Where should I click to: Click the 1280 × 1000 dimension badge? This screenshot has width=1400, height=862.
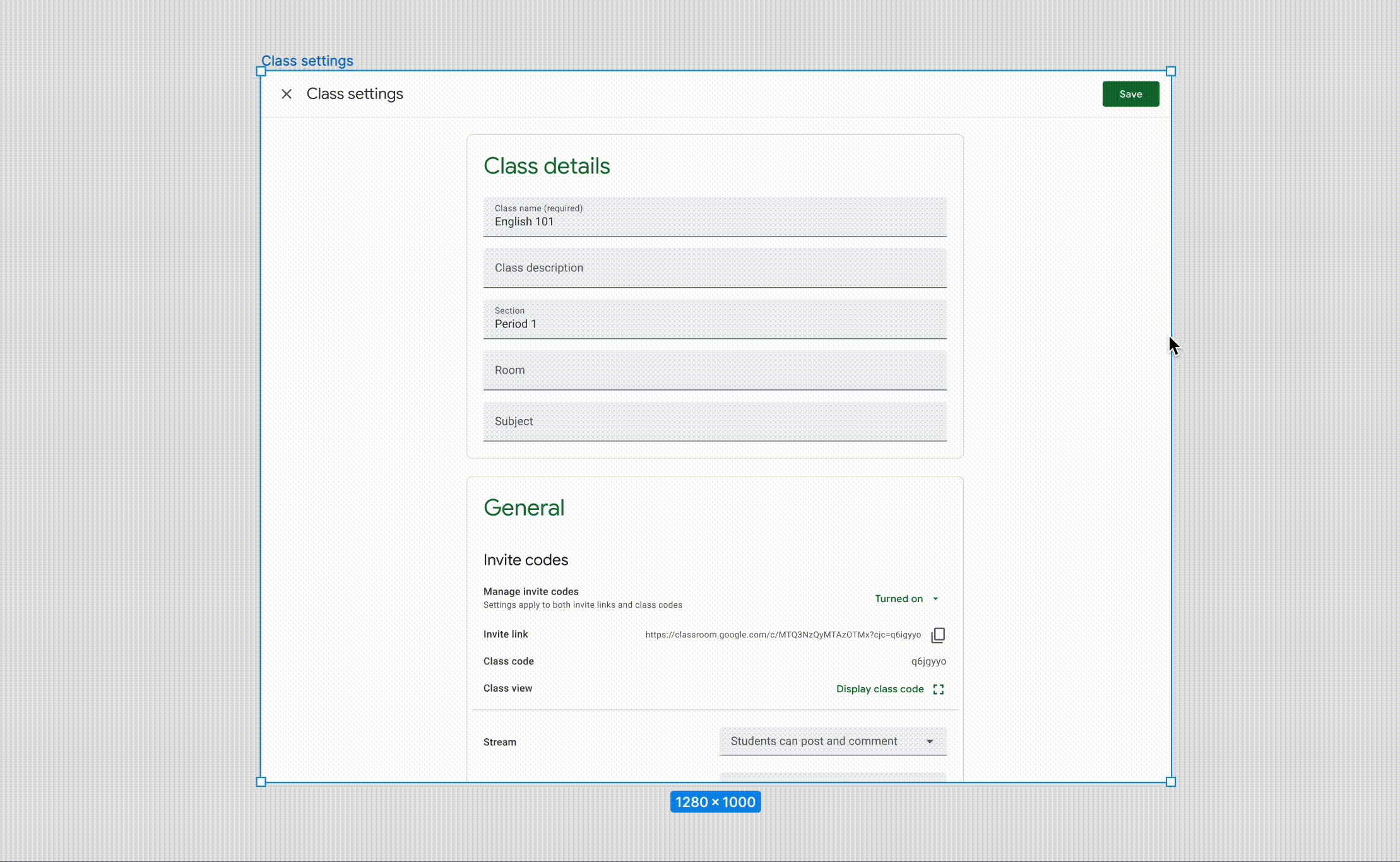point(715,802)
